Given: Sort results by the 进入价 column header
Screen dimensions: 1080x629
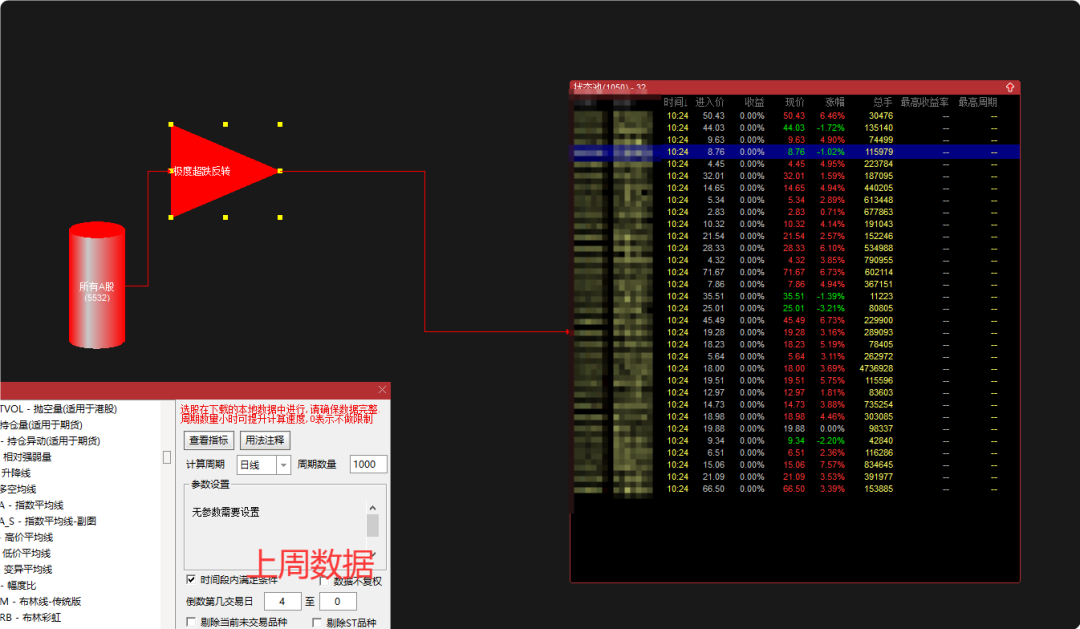Looking at the screenshot, I should click(x=709, y=102).
